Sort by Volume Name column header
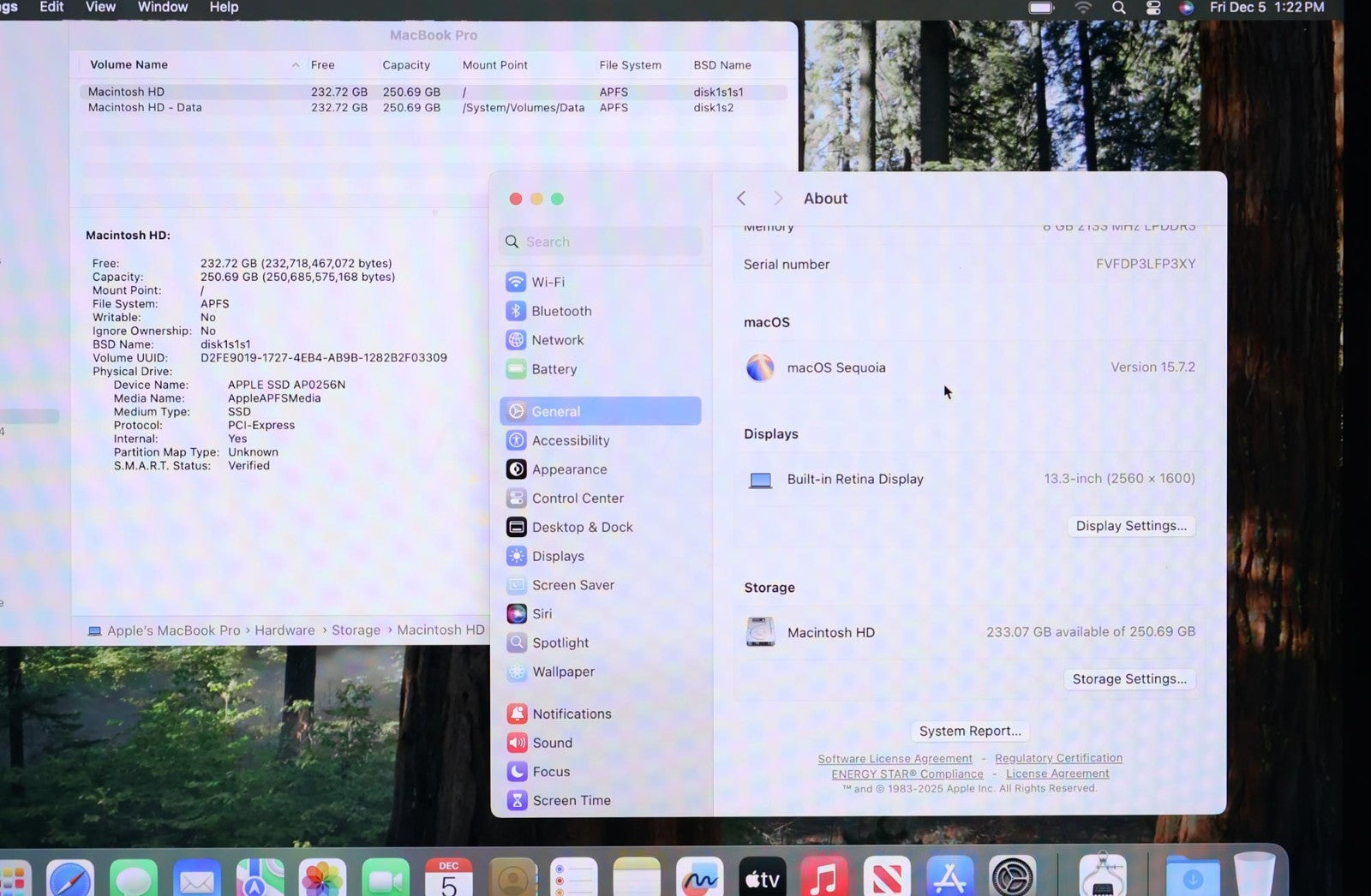This screenshot has height=896, width=1371. click(129, 65)
